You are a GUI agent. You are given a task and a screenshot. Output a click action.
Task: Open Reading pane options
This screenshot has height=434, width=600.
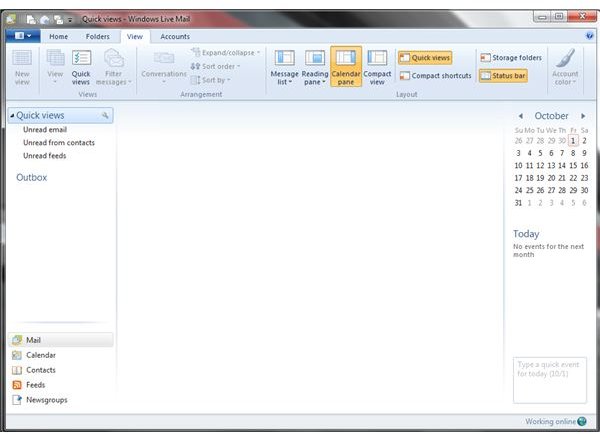(x=315, y=67)
